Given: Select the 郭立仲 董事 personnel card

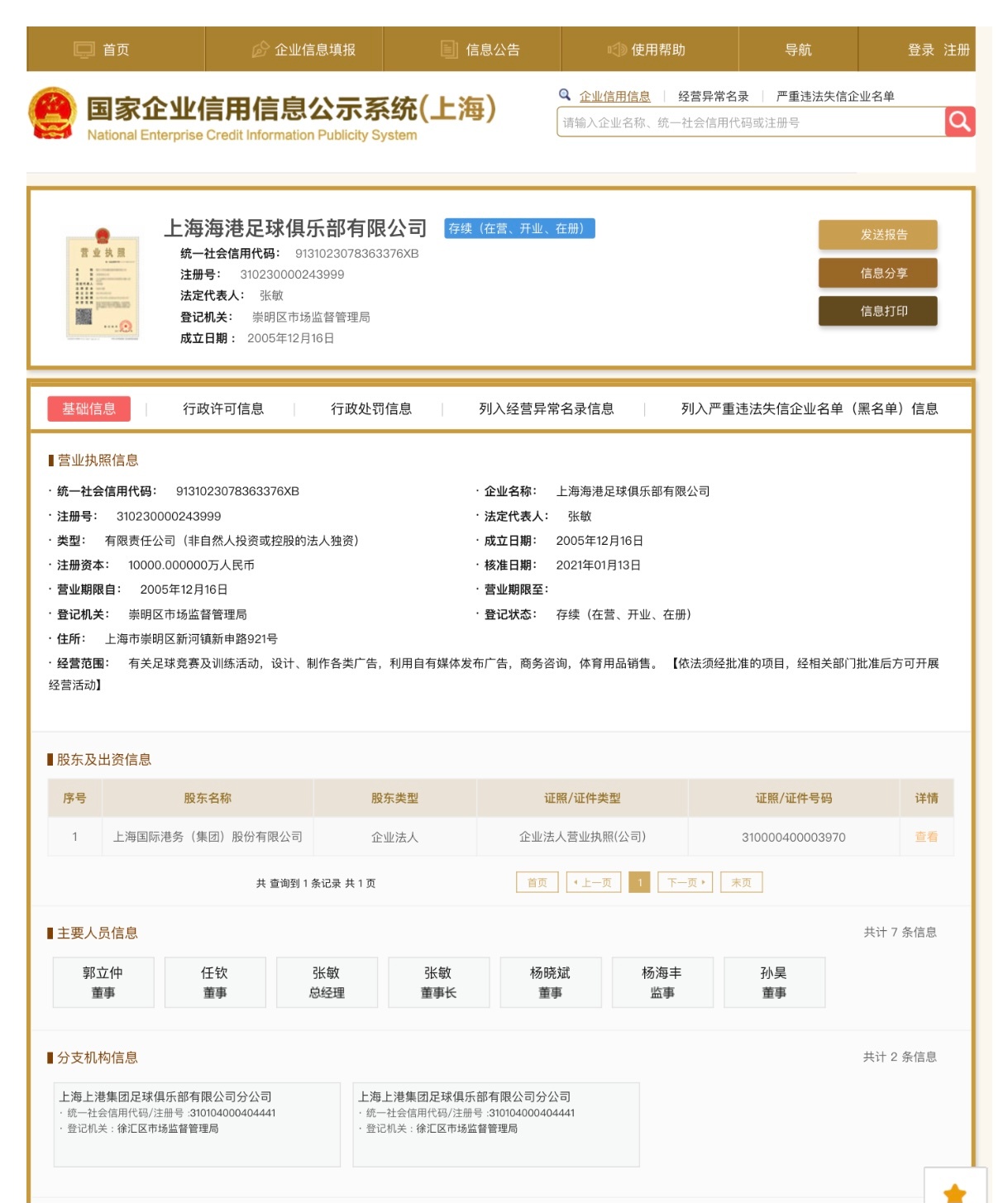Looking at the screenshot, I should [103, 982].
